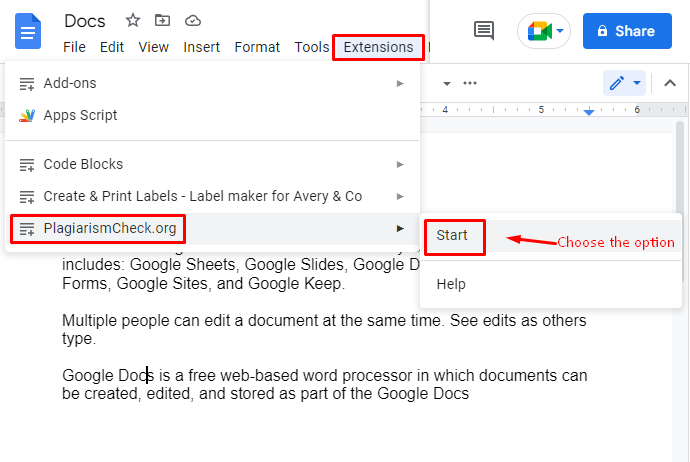Viewport: 690px width, 462px height.
Task: Expand the Create & Print Labels arrow
Action: [400, 196]
